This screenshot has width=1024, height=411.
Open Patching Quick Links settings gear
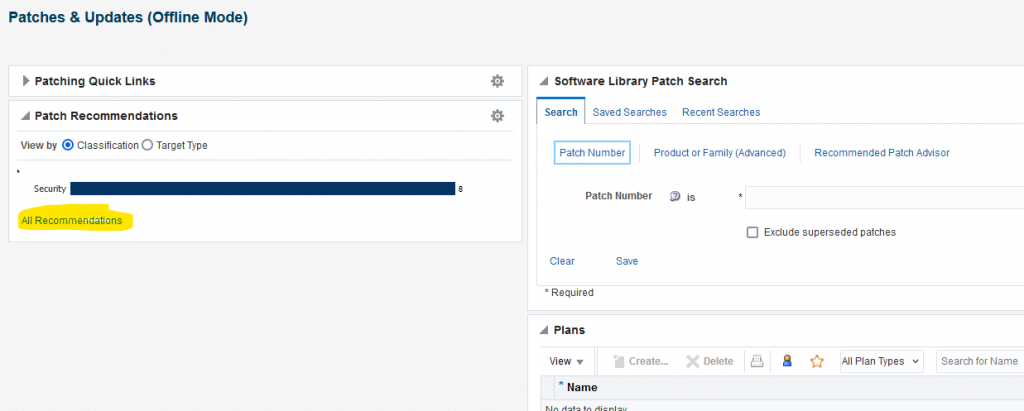(497, 81)
